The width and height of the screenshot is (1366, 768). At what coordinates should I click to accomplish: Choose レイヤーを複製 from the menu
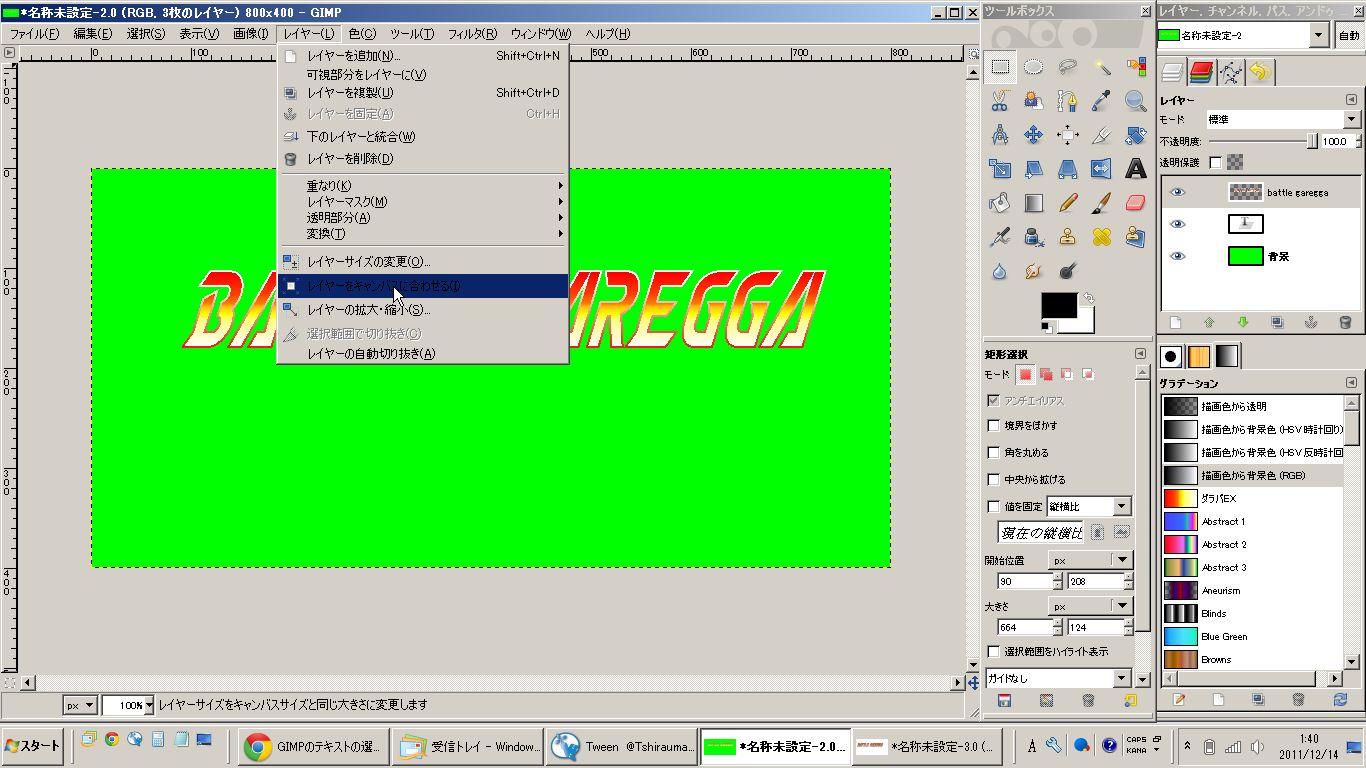point(422,93)
